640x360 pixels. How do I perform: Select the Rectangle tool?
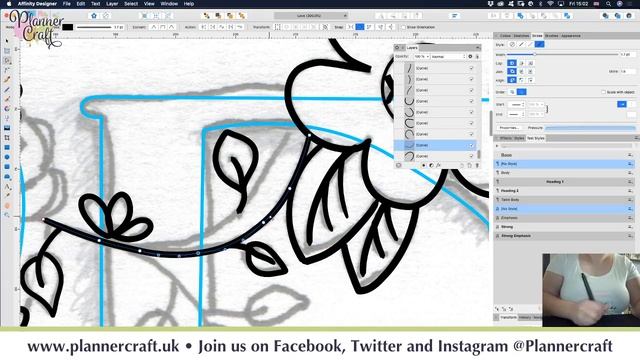click(7, 147)
